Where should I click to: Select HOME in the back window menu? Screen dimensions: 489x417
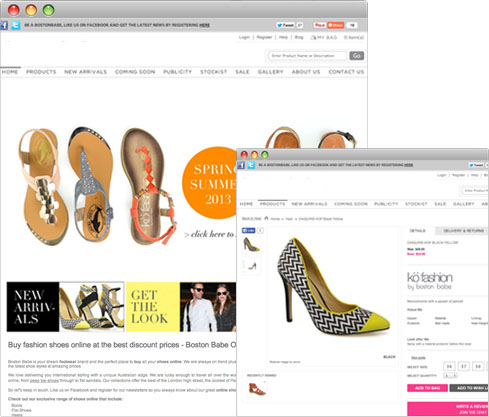point(10,72)
